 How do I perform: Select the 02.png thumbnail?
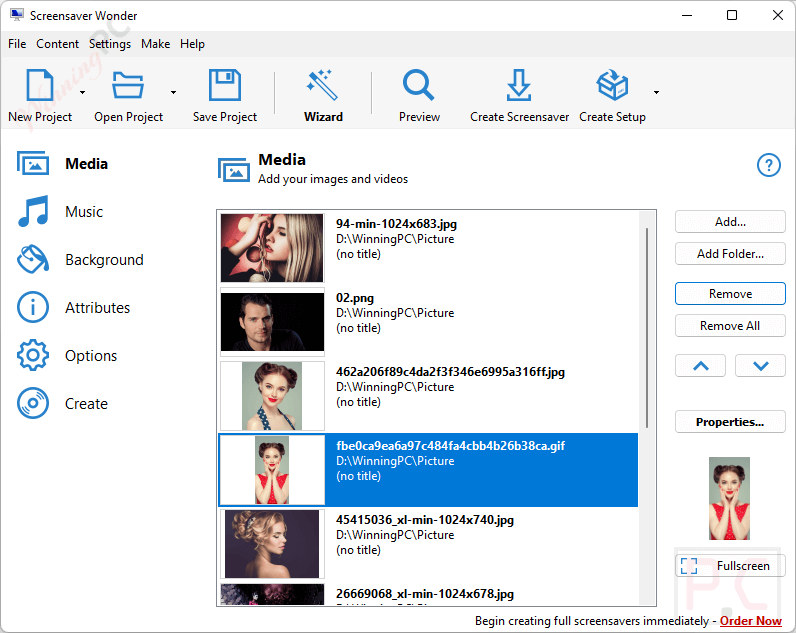click(x=272, y=322)
